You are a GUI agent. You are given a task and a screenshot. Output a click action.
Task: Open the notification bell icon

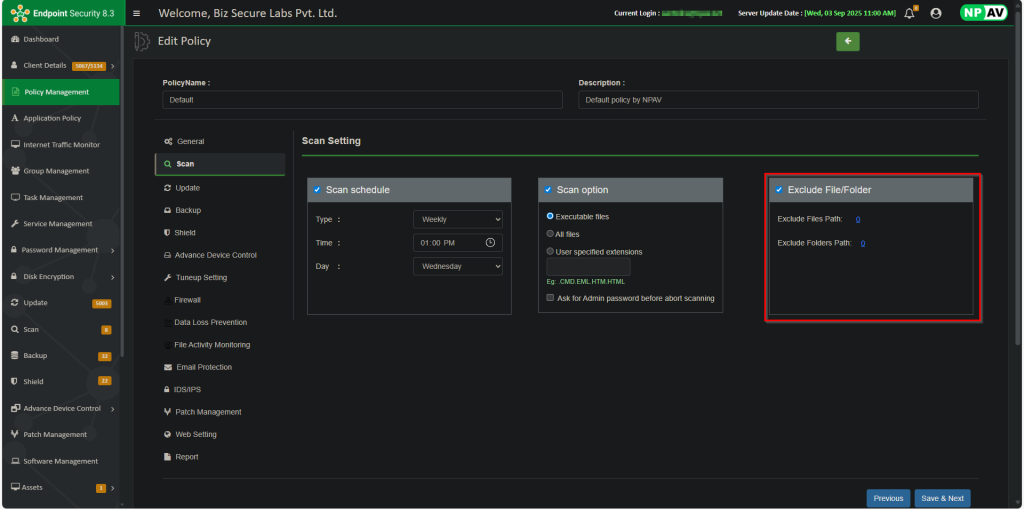point(910,14)
